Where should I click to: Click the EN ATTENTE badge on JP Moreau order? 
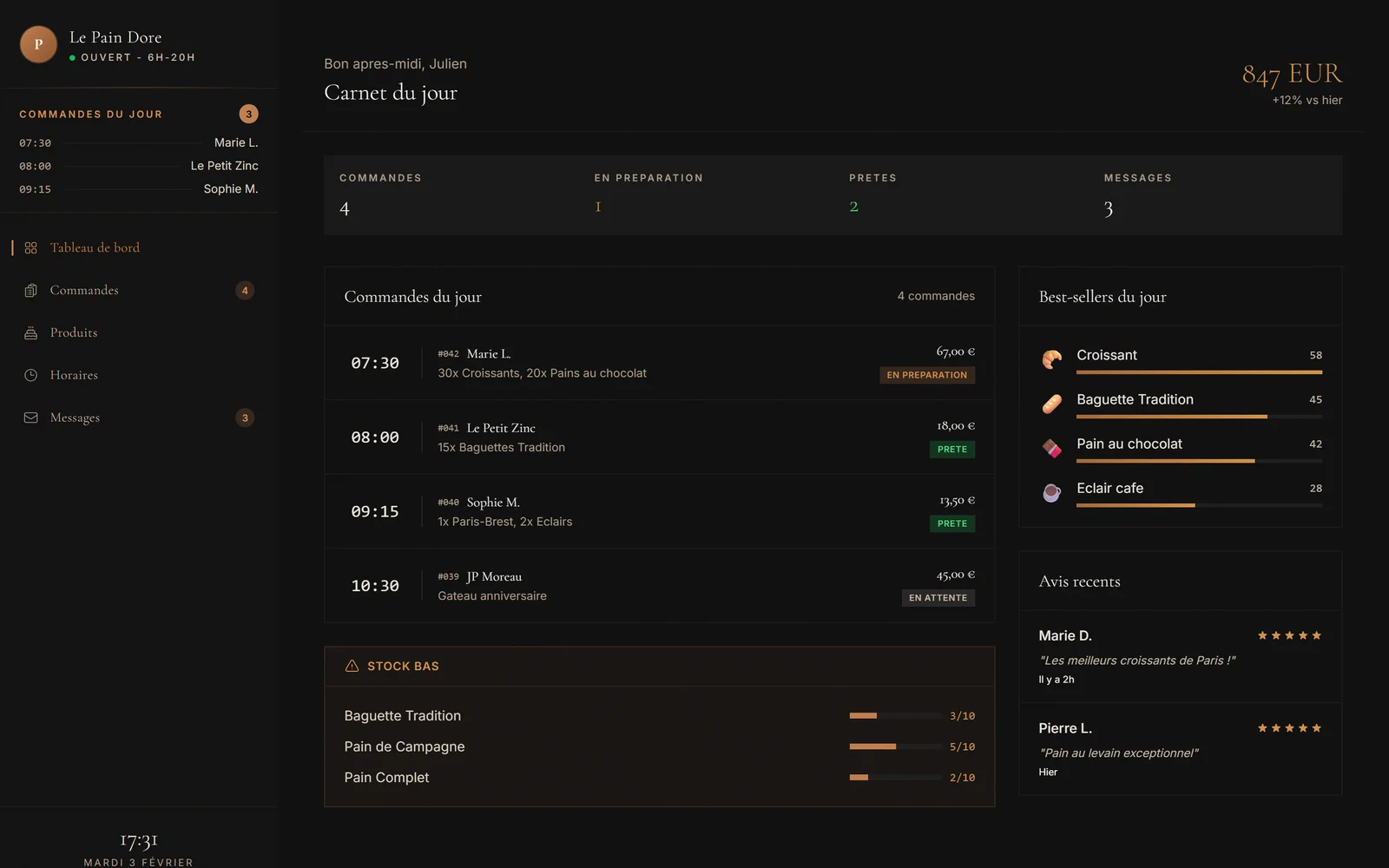click(938, 598)
